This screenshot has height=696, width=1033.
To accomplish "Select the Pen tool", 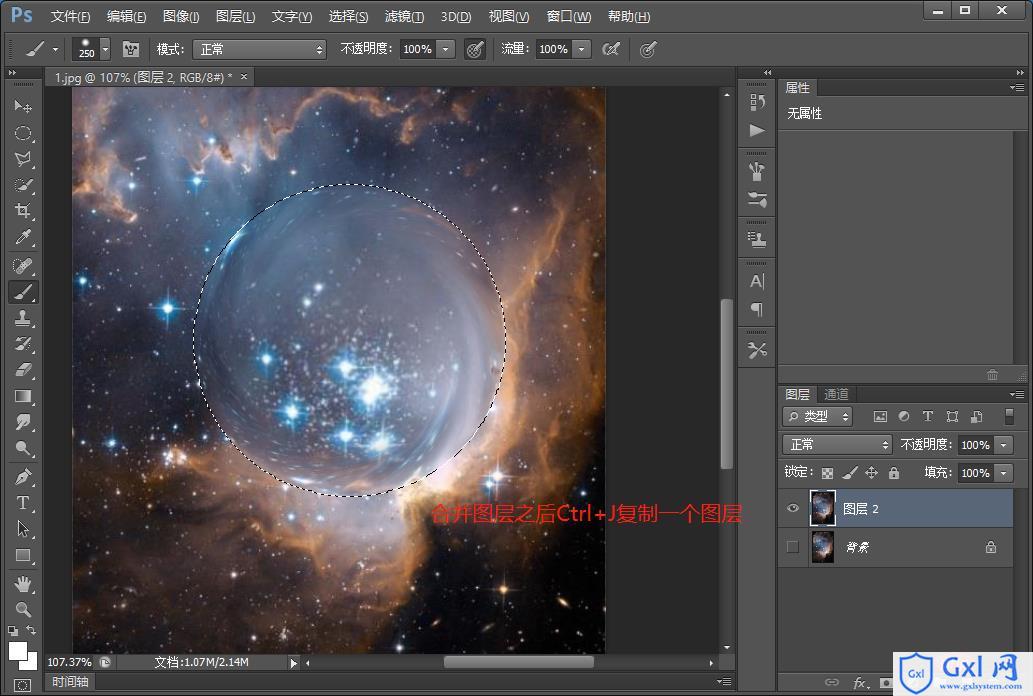I will tap(23, 477).
